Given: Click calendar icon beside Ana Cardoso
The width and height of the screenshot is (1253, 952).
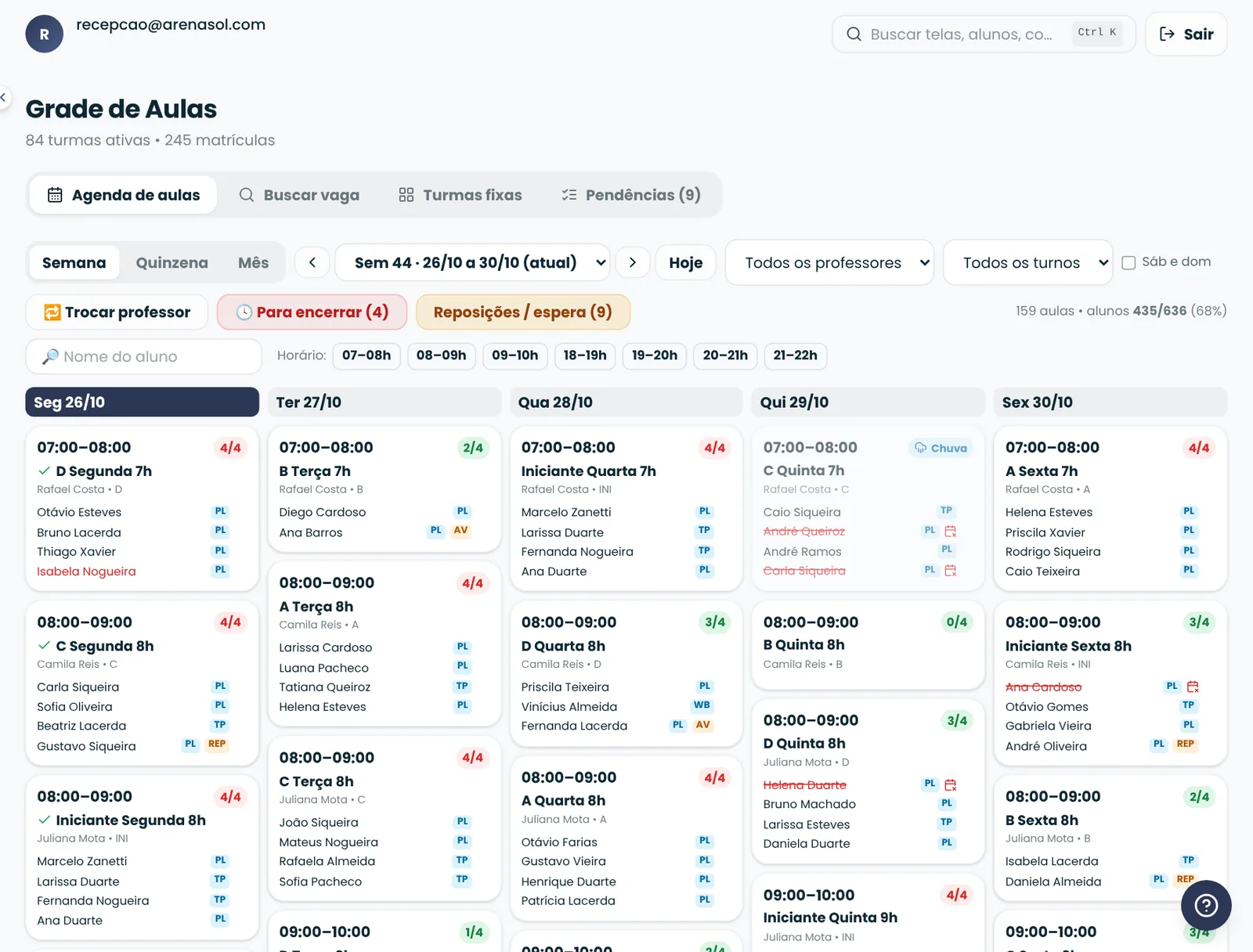Looking at the screenshot, I should (1193, 687).
